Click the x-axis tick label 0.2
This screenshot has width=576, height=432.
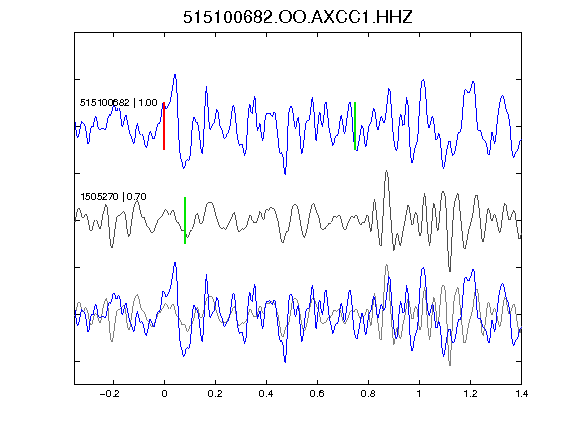point(215,394)
